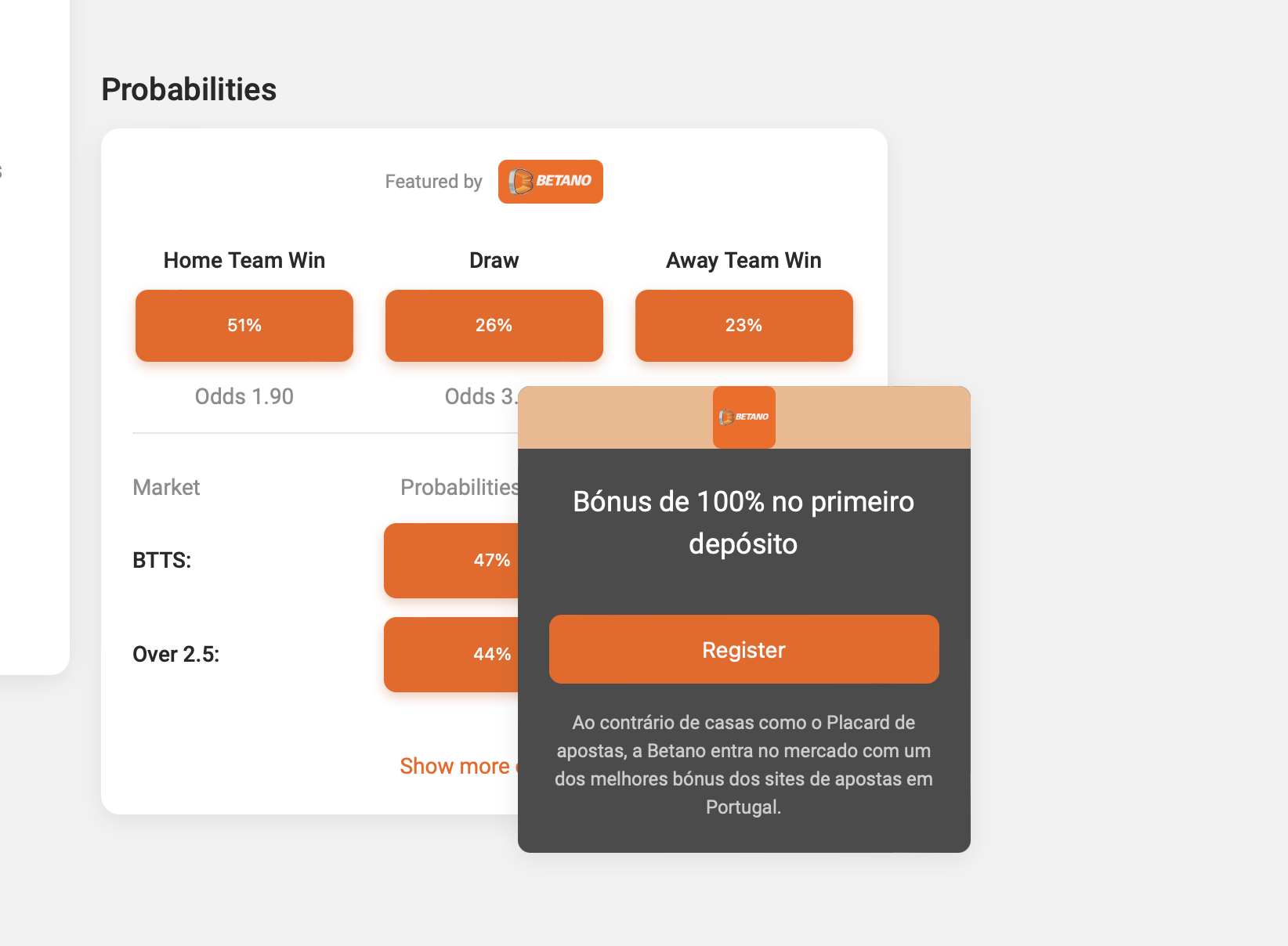This screenshot has height=946, width=1288.
Task: Click the Over 2.5 market label
Action: [175, 653]
